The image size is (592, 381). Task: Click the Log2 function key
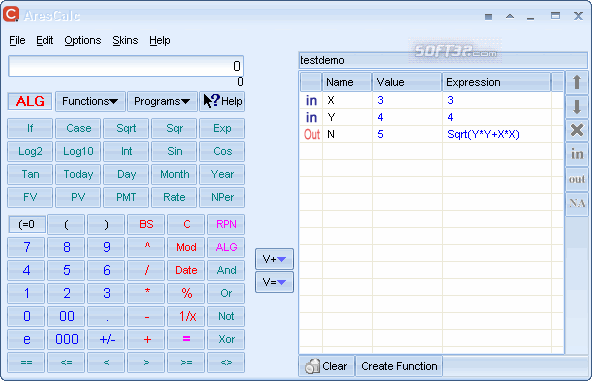pyautogui.click(x=30, y=151)
